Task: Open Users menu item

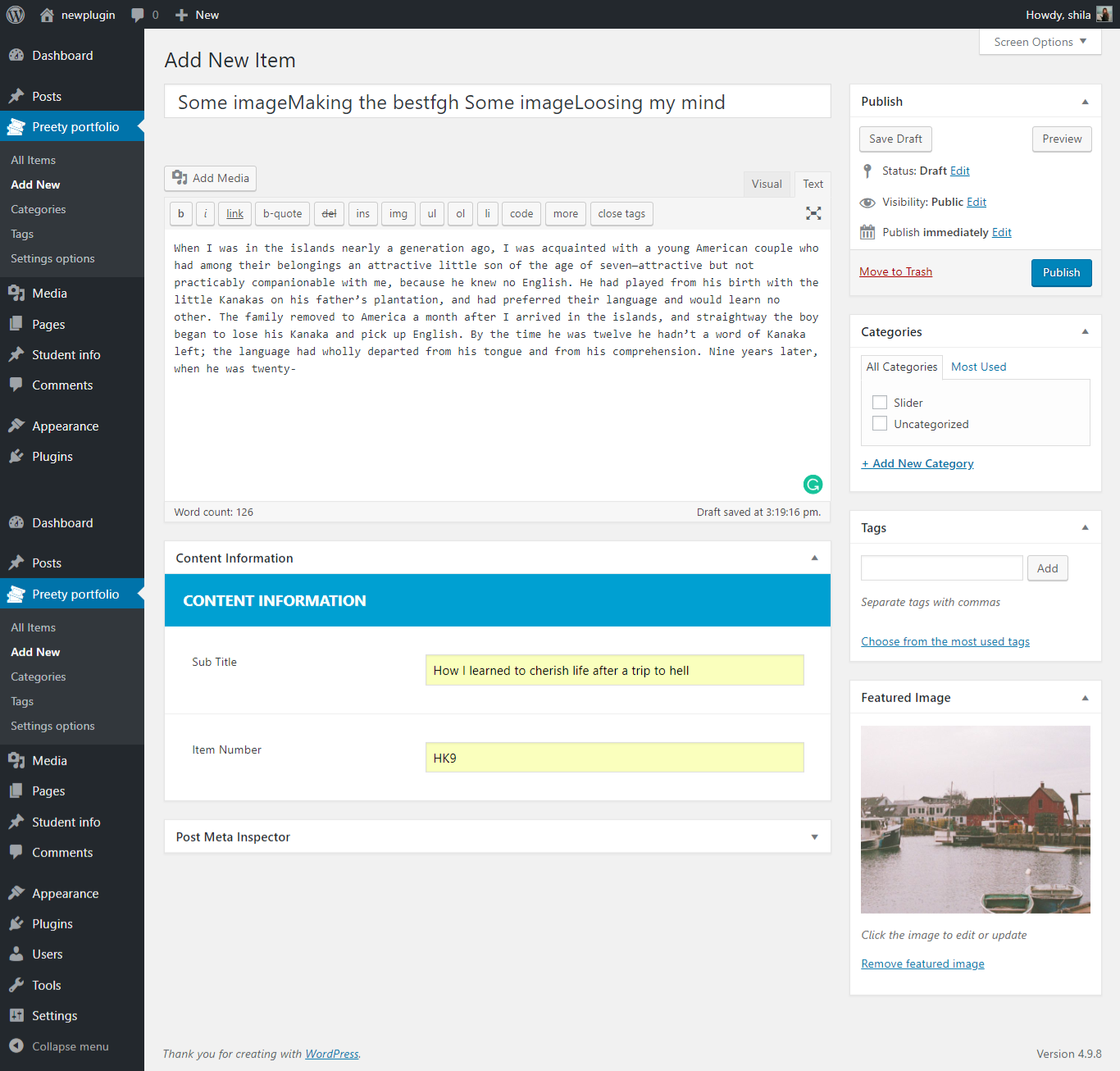Action: pyautogui.click(x=72, y=955)
